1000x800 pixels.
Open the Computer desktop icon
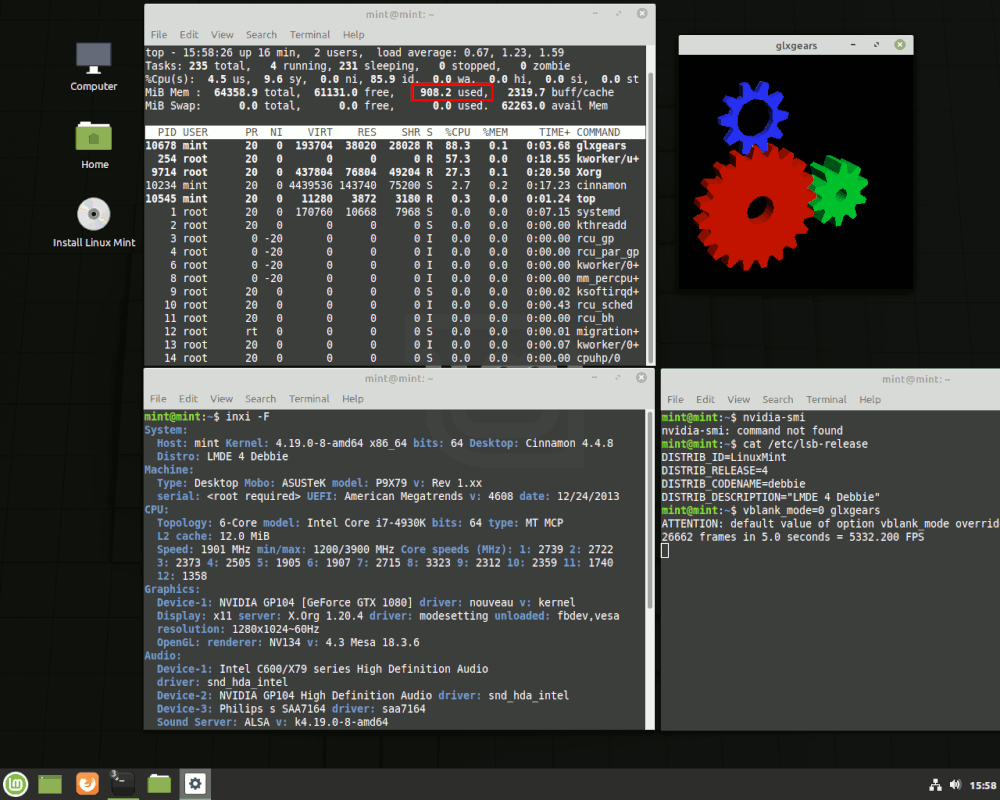click(x=94, y=66)
